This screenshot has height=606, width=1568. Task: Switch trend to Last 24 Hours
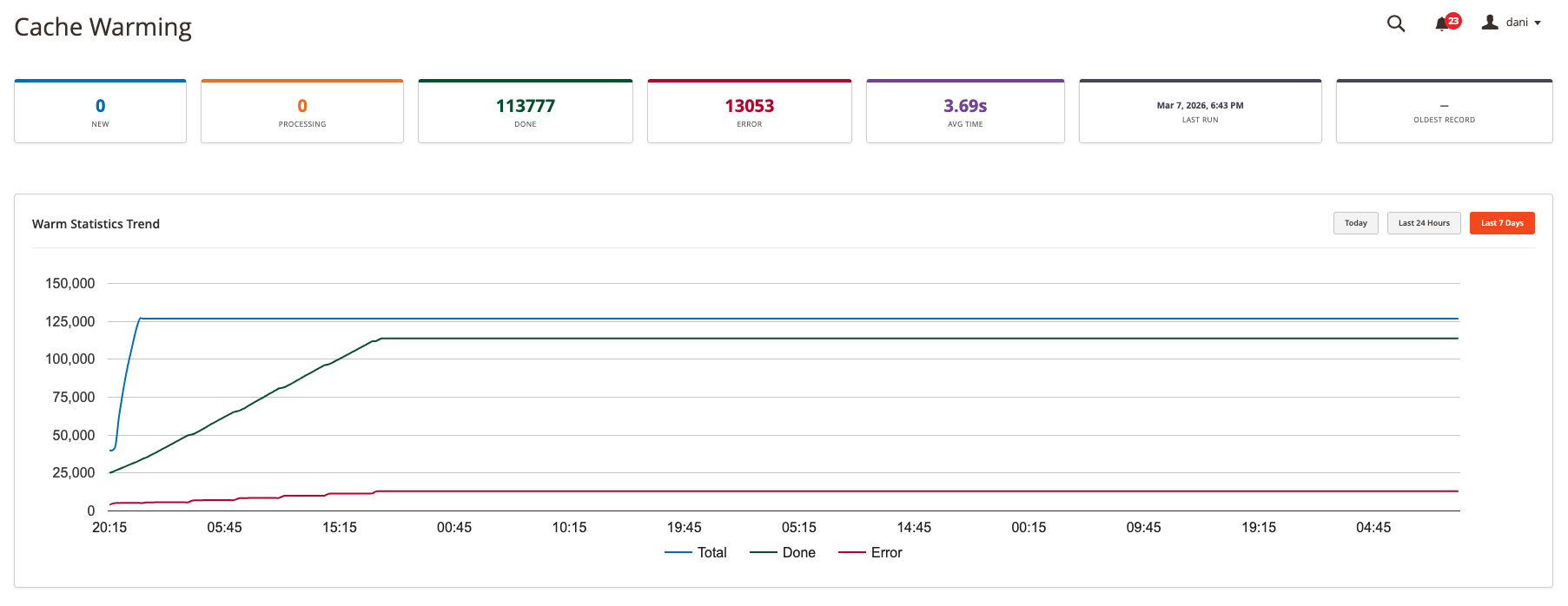(x=1424, y=223)
